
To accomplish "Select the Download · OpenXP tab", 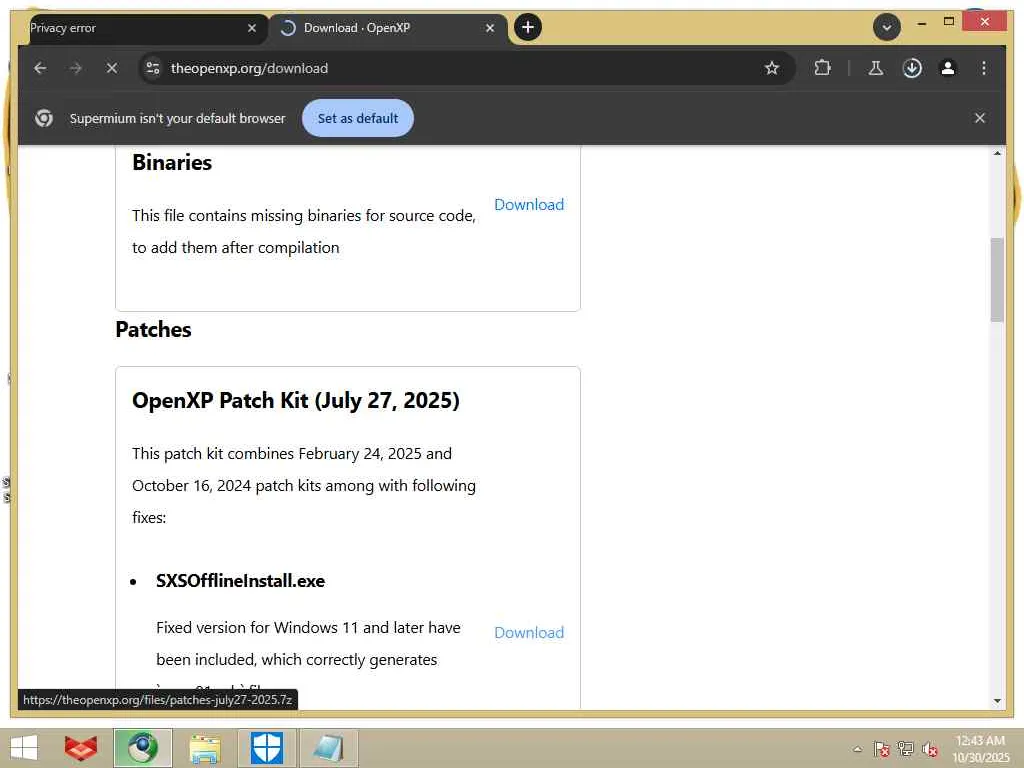I will pos(388,28).
